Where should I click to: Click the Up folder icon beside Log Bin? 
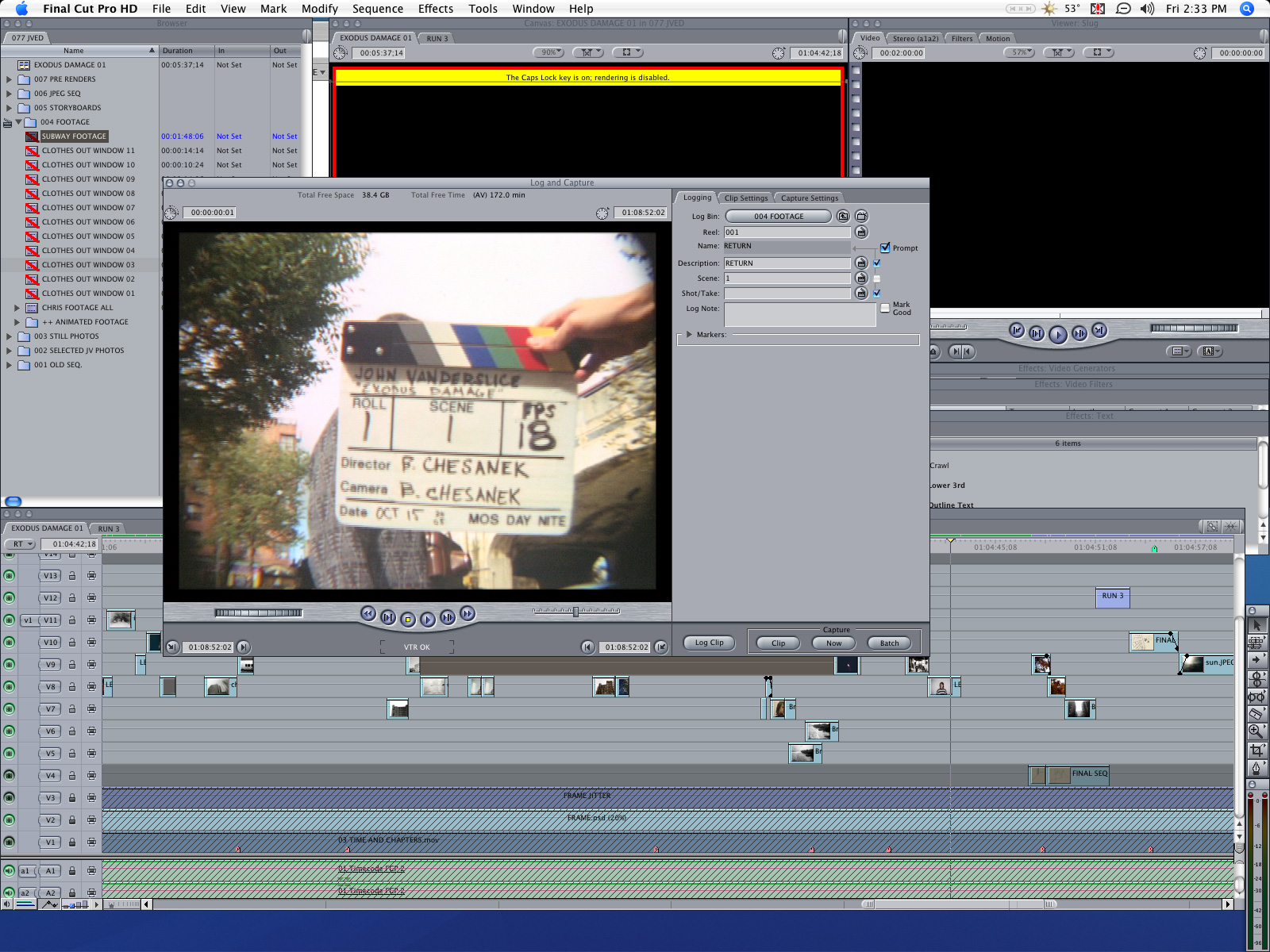(843, 216)
